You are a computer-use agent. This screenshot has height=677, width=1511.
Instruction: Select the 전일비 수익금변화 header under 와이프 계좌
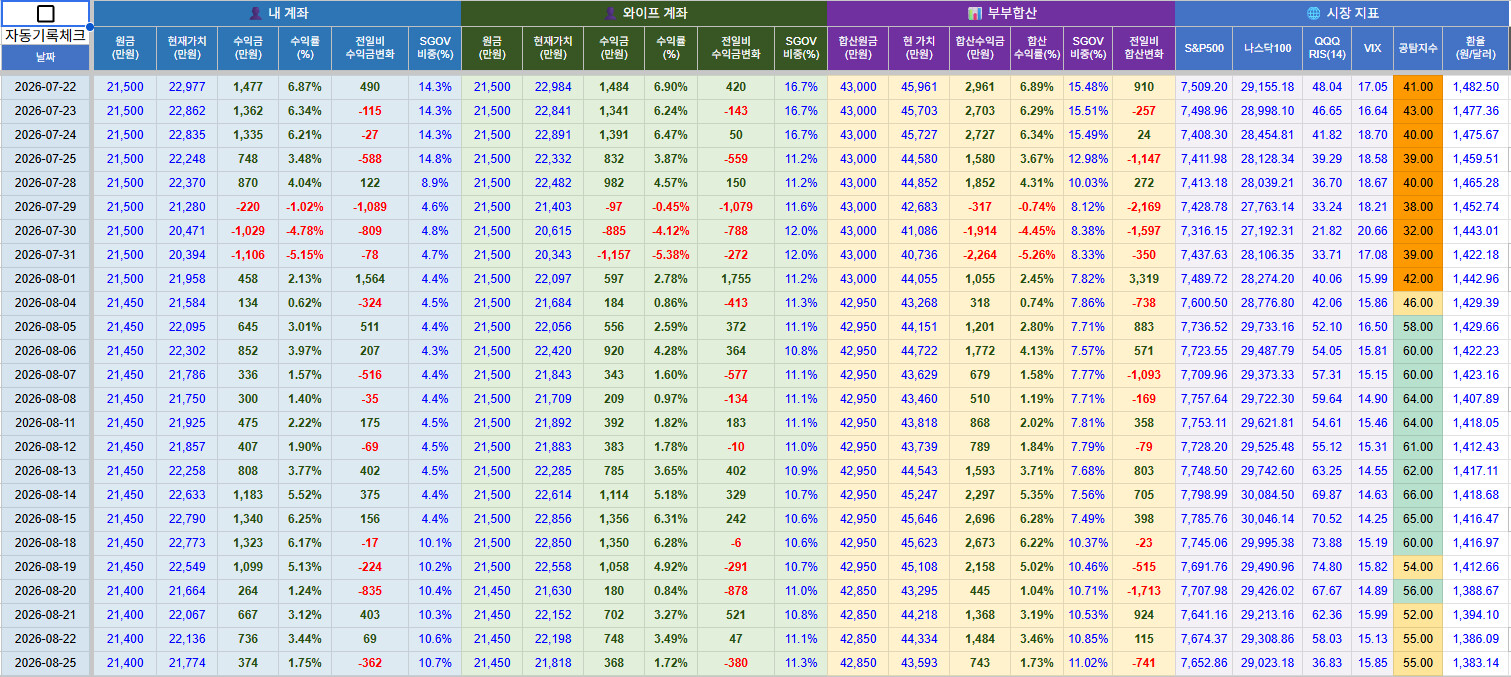tap(736, 48)
